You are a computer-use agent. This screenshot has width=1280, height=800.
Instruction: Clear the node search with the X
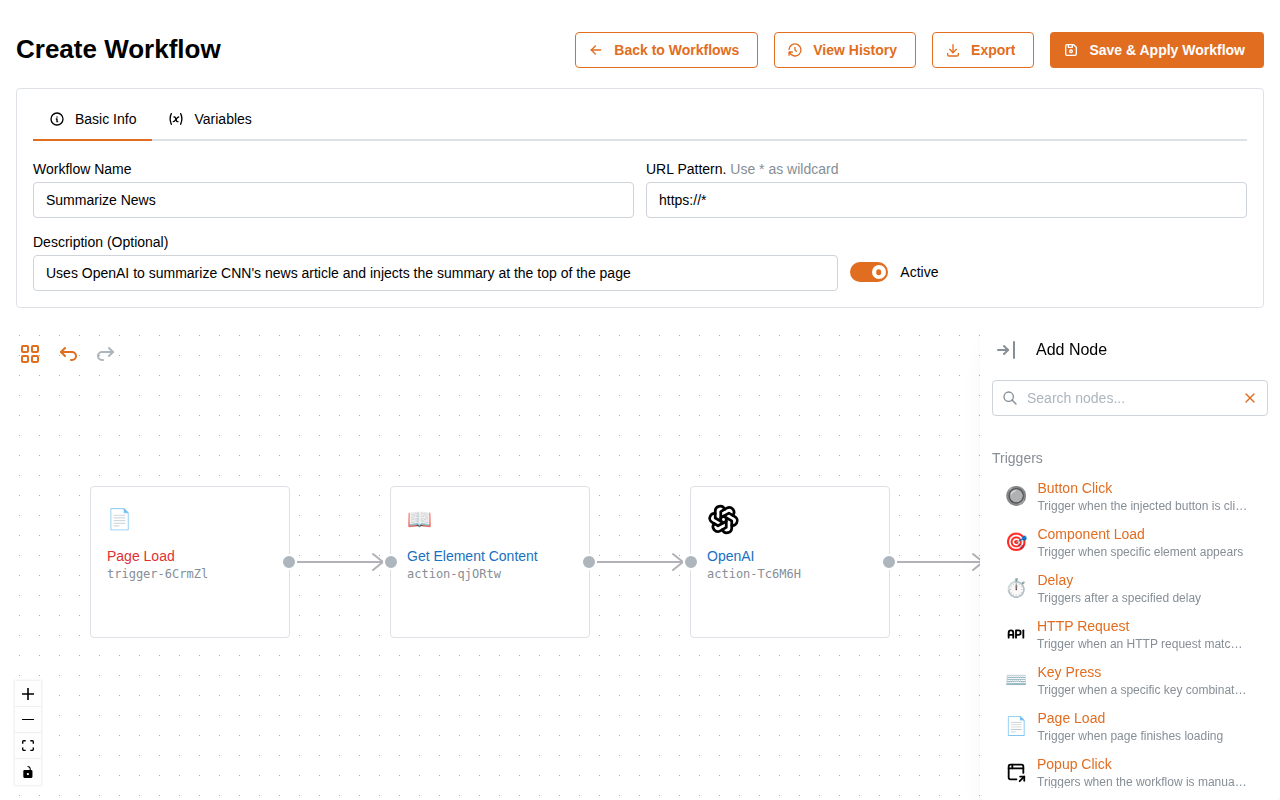pyautogui.click(x=1249, y=398)
